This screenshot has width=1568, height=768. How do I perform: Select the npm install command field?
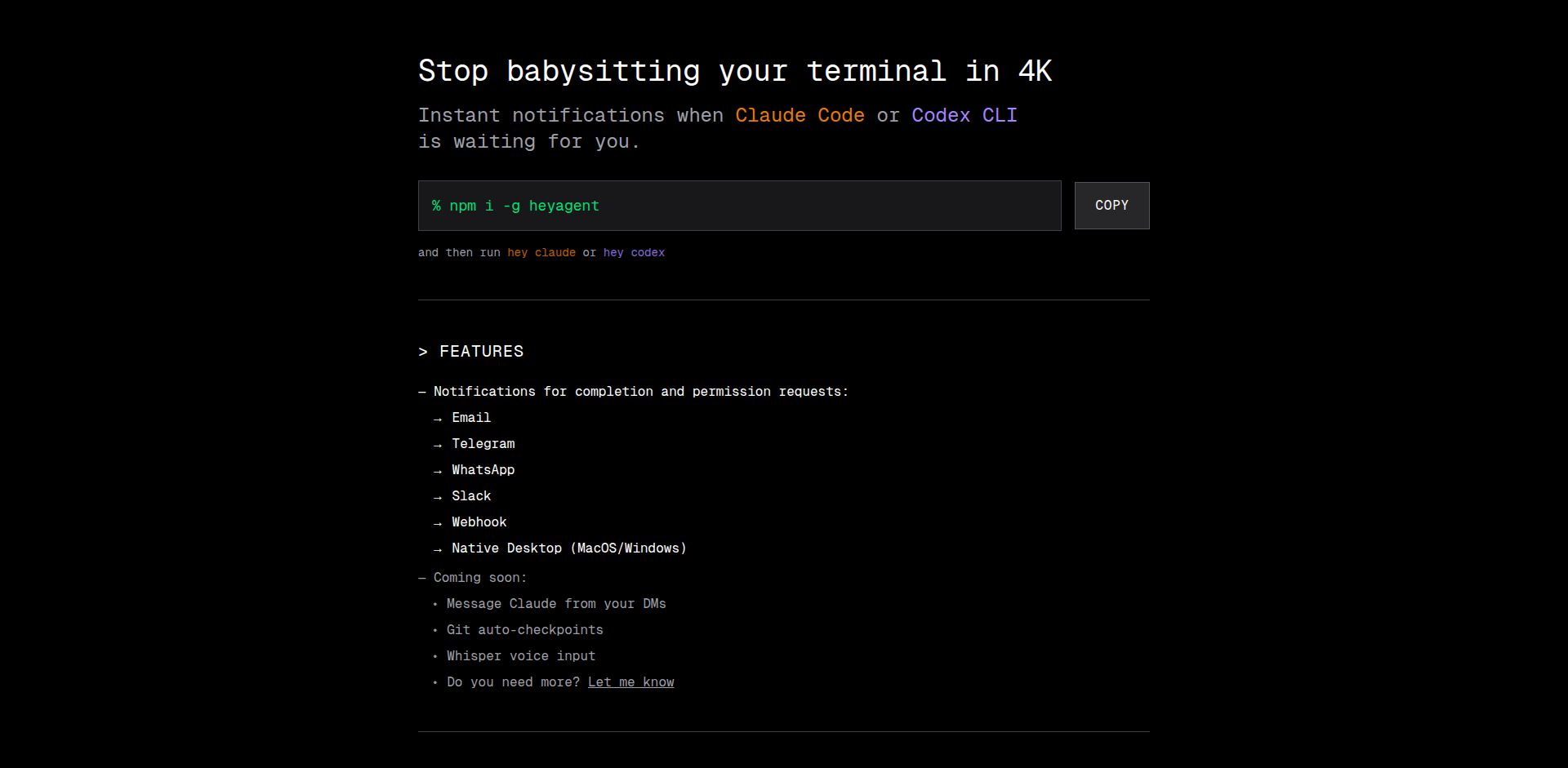739,206
